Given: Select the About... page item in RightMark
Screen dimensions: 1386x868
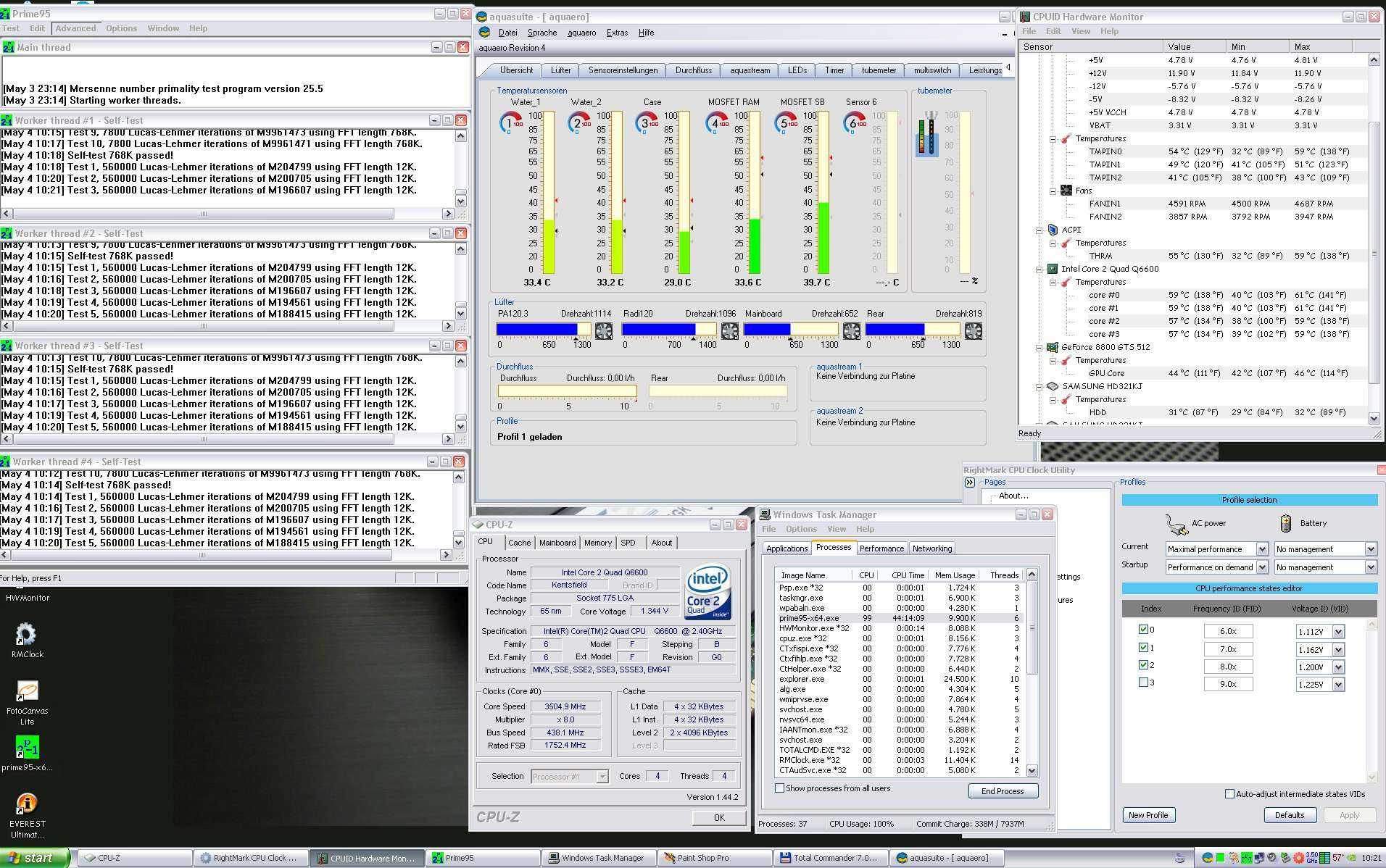Looking at the screenshot, I should [x=1013, y=496].
